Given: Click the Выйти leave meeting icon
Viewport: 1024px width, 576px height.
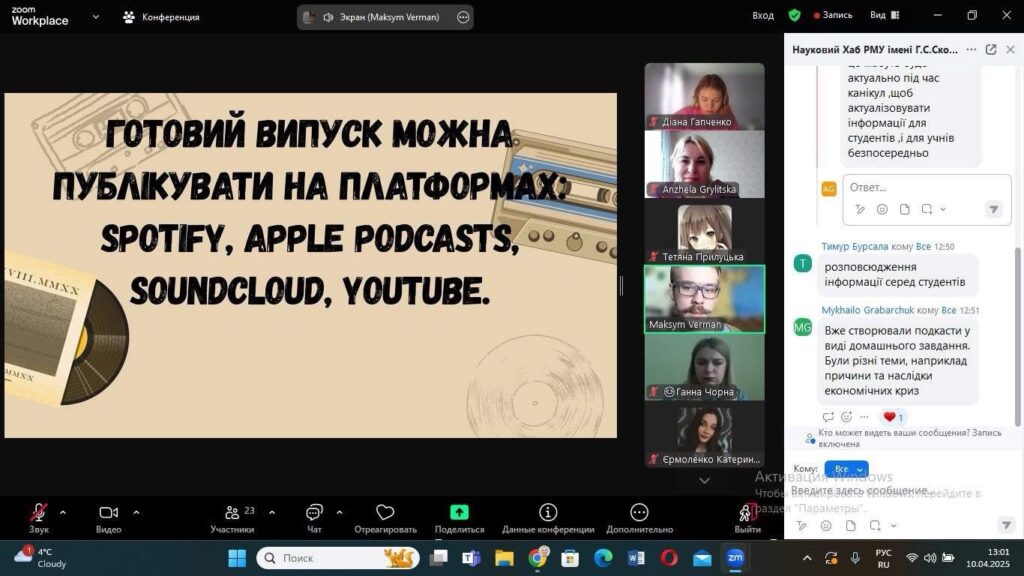Looking at the screenshot, I should [747, 513].
